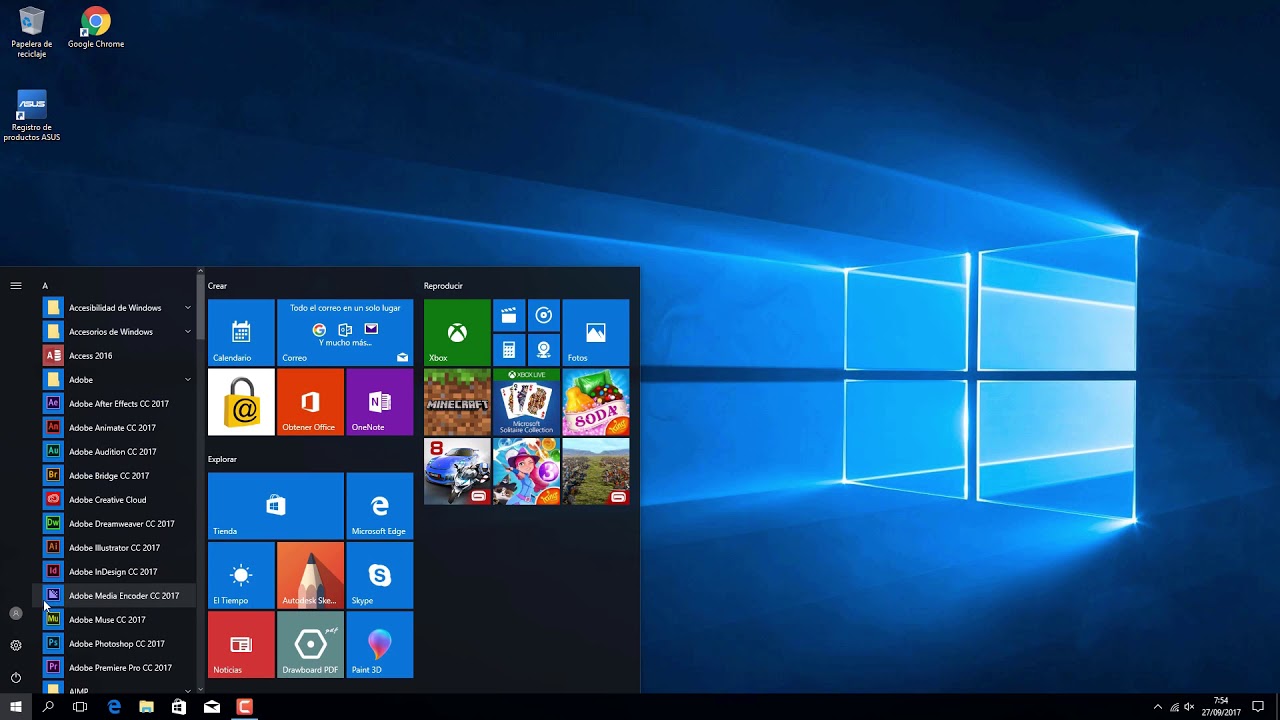
Task: Expand Accesorios de Windows folder
Action: (118, 332)
